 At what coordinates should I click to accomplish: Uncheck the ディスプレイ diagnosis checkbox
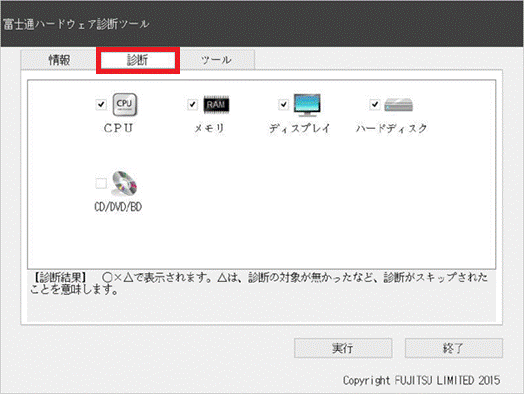pos(283,105)
